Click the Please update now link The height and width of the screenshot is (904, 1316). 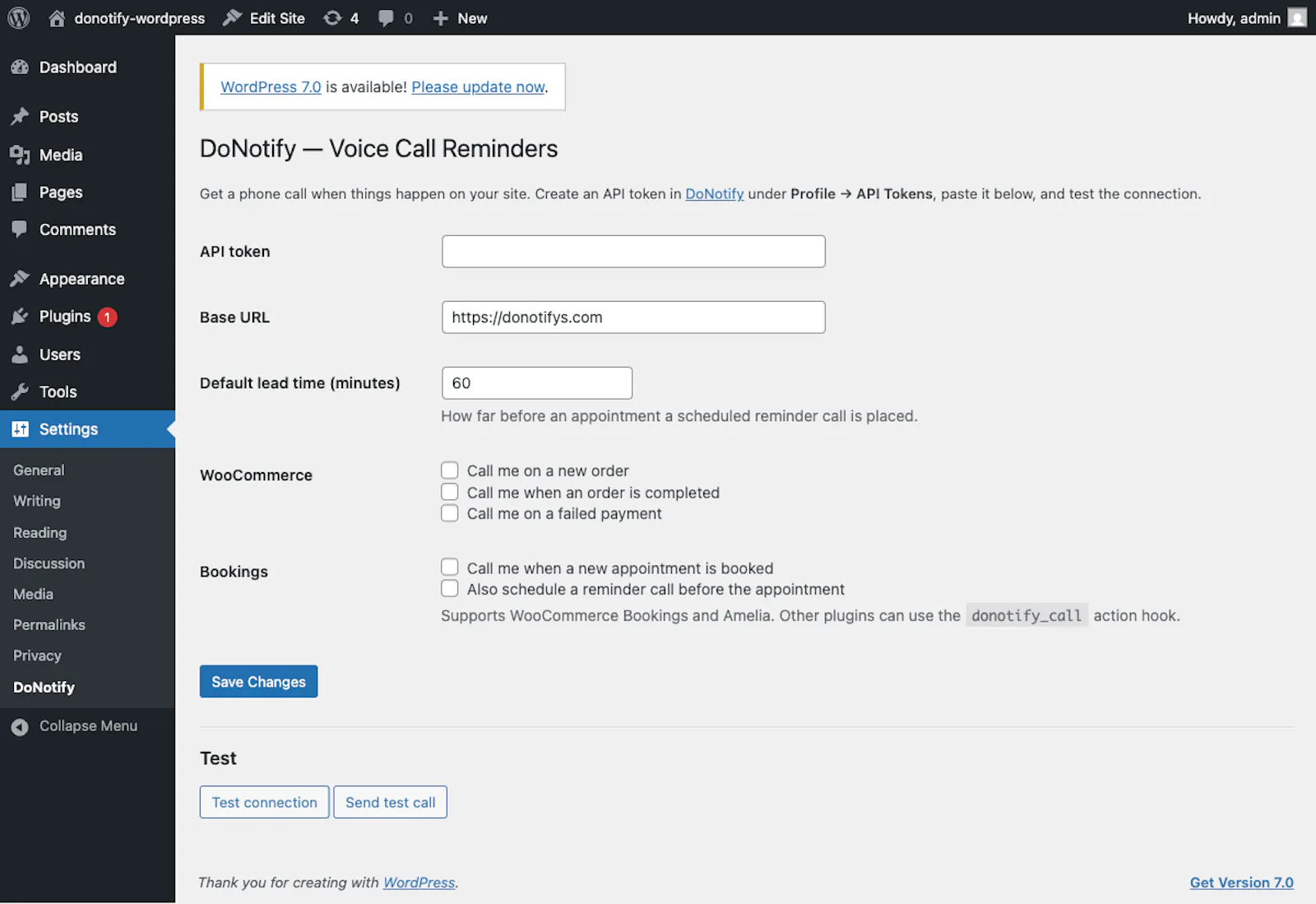tap(478, 87)
